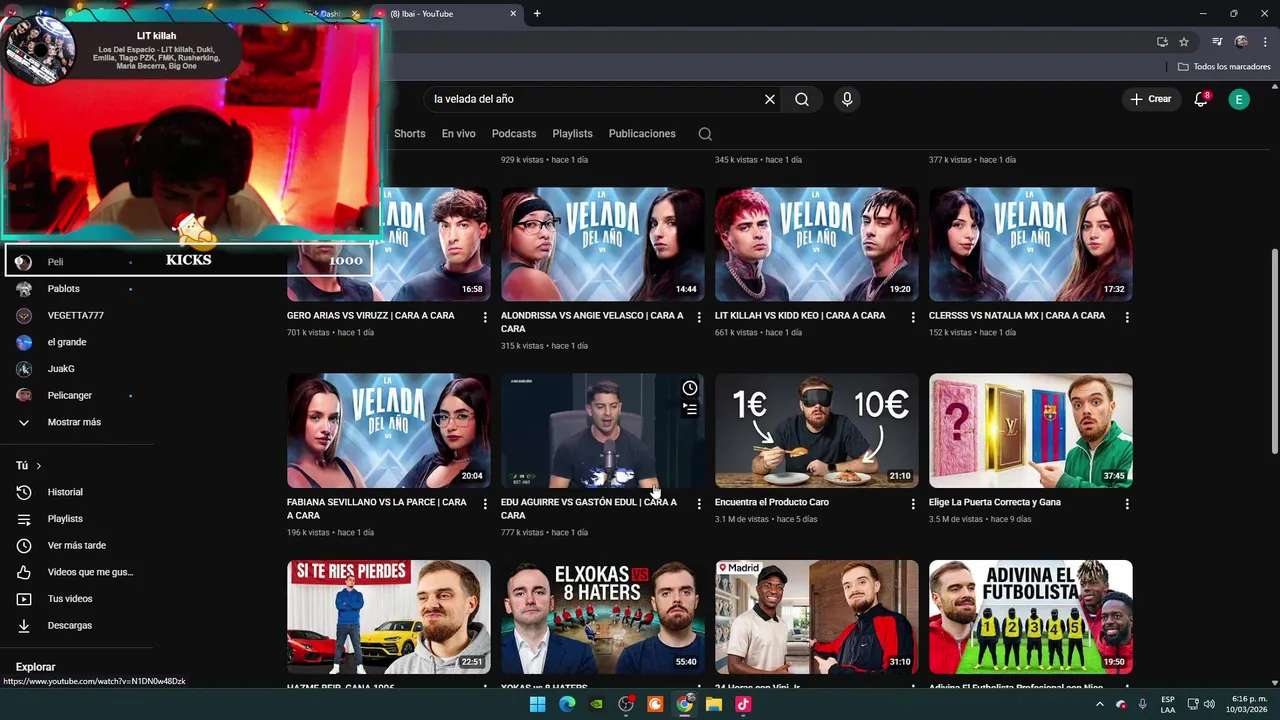Screen dimensions: 1280x720
Task: Open ELXOKAS VS 8 HATERS thumbnail
Action: [603, 617]
